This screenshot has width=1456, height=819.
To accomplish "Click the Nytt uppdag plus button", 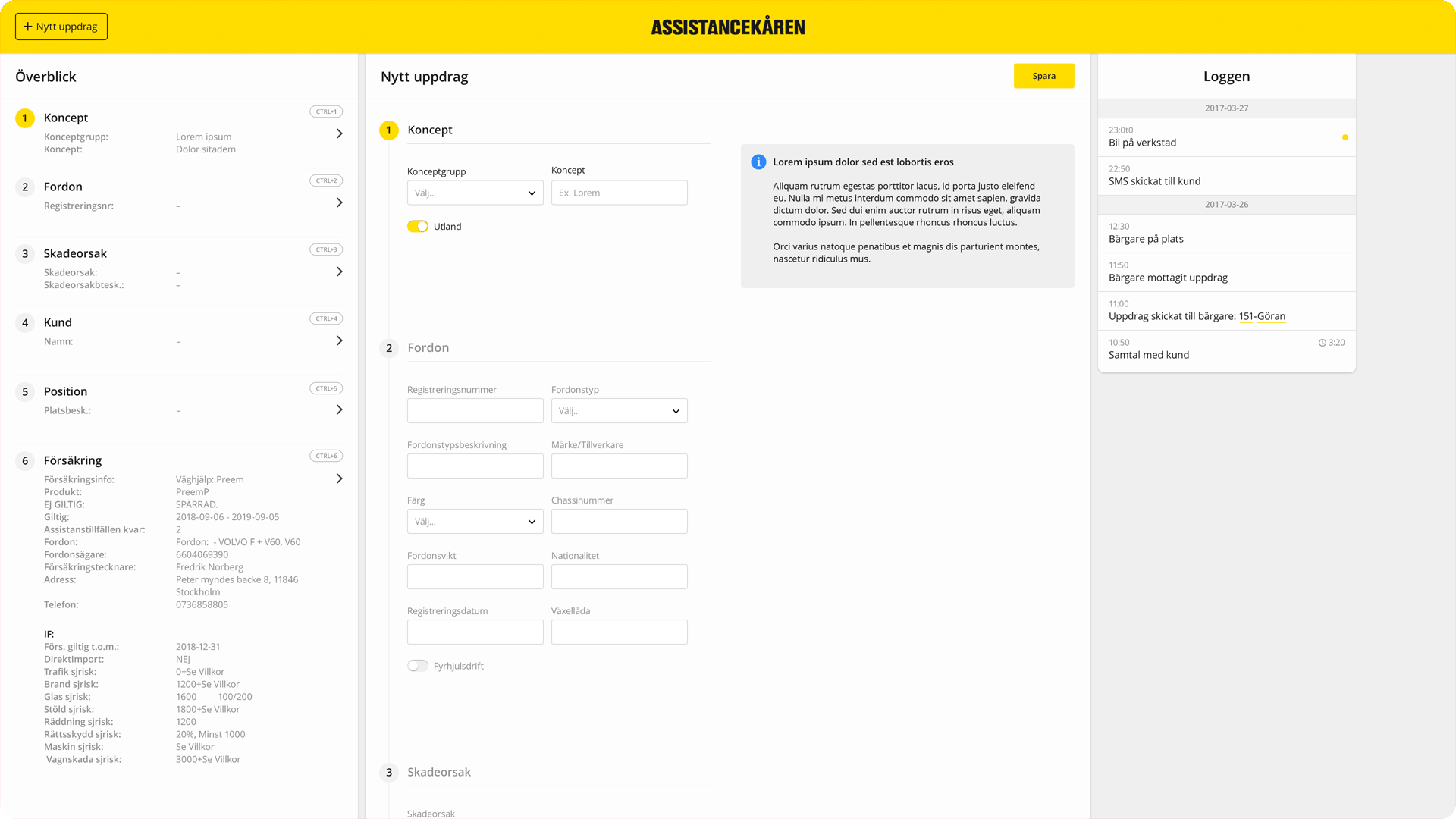I will point(61,27).
